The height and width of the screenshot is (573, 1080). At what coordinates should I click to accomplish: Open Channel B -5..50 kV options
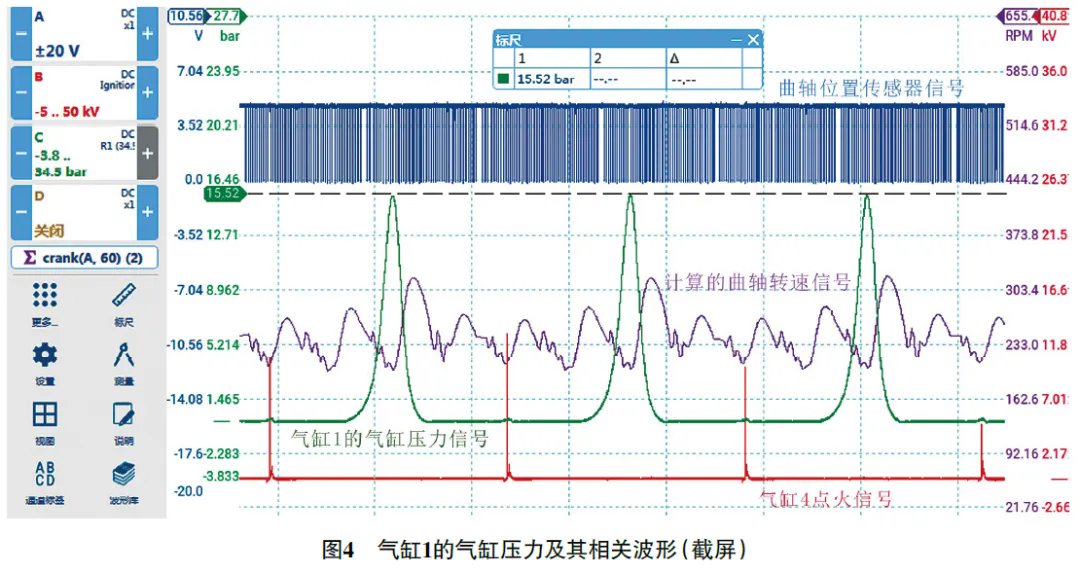[x=85, y=93]
